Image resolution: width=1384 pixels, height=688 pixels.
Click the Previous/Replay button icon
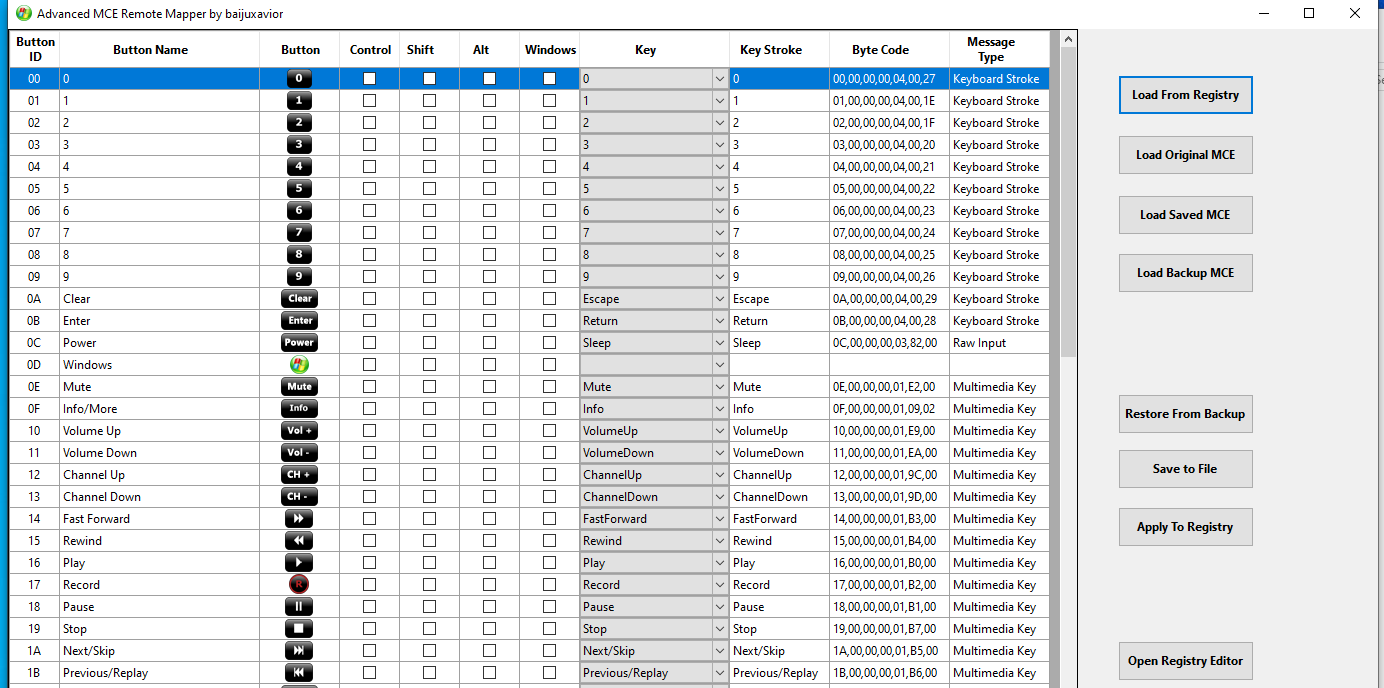coord(299,672)
